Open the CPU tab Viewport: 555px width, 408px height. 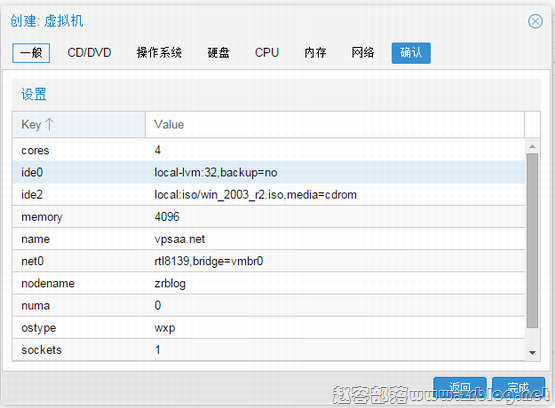[267, 53]
